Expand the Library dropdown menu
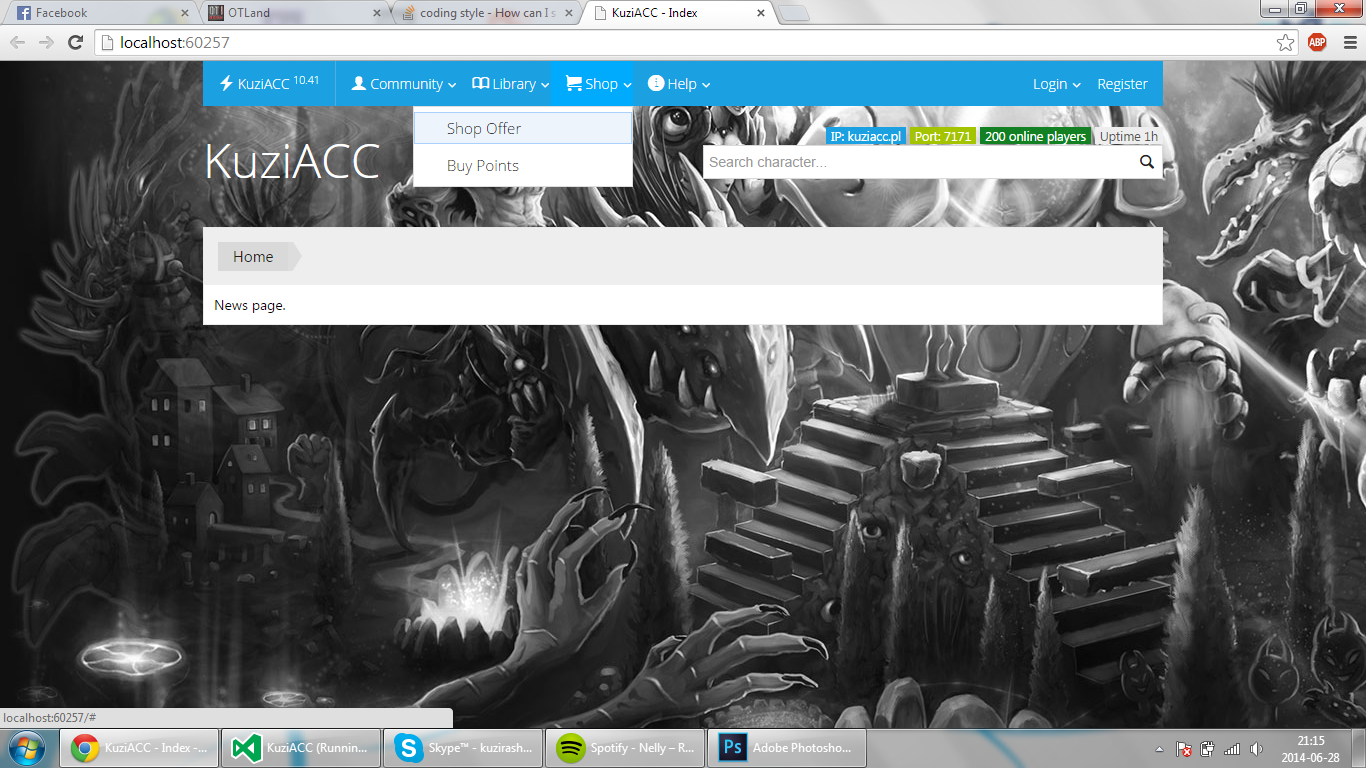Viewport: 1366px width, 768px height. click(x=511, y=84)
